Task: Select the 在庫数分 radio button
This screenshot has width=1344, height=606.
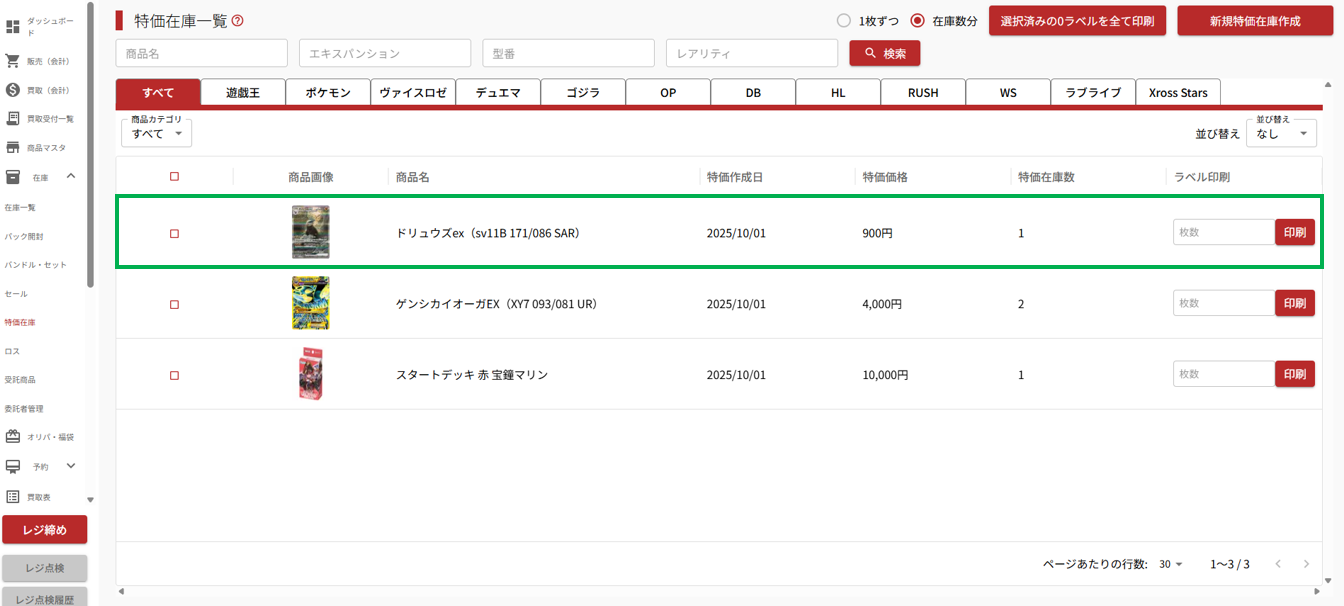Action: 917,21
